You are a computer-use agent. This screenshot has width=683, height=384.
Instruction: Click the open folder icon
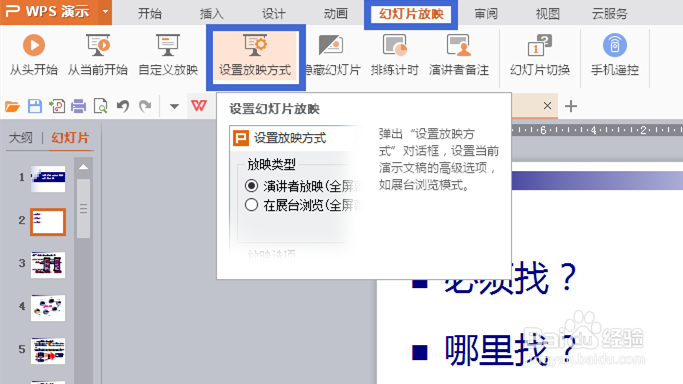coord(13,106)
